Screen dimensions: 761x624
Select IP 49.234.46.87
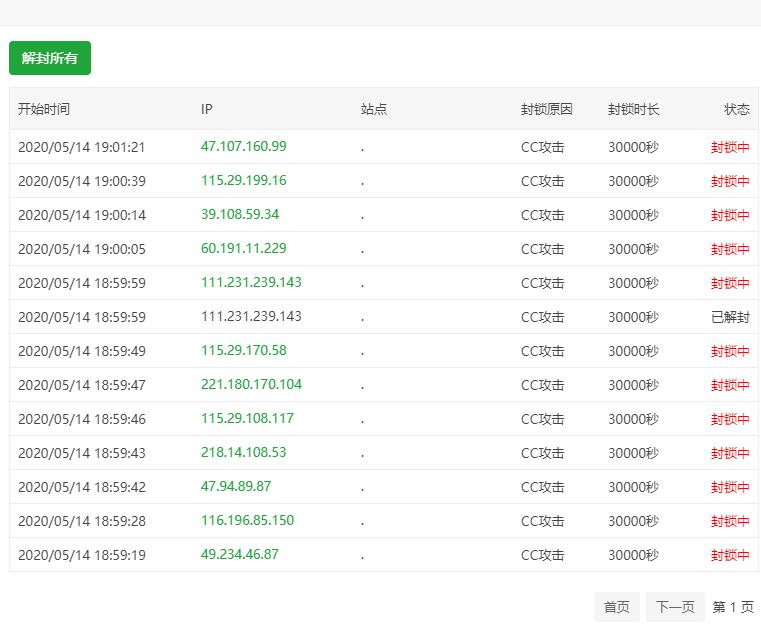coord(240,554)
